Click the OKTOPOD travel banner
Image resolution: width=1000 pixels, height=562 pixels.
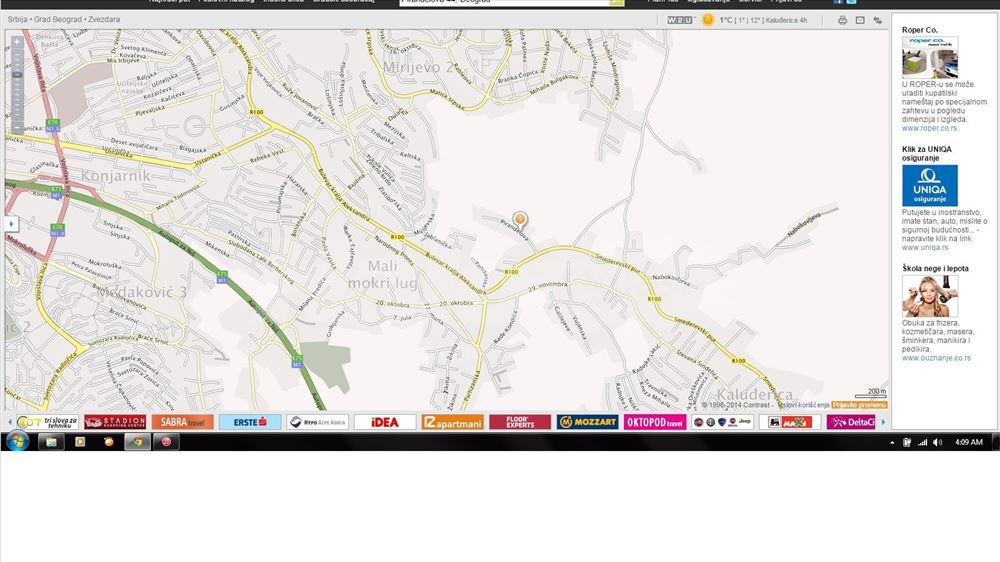tap(655, 422)
